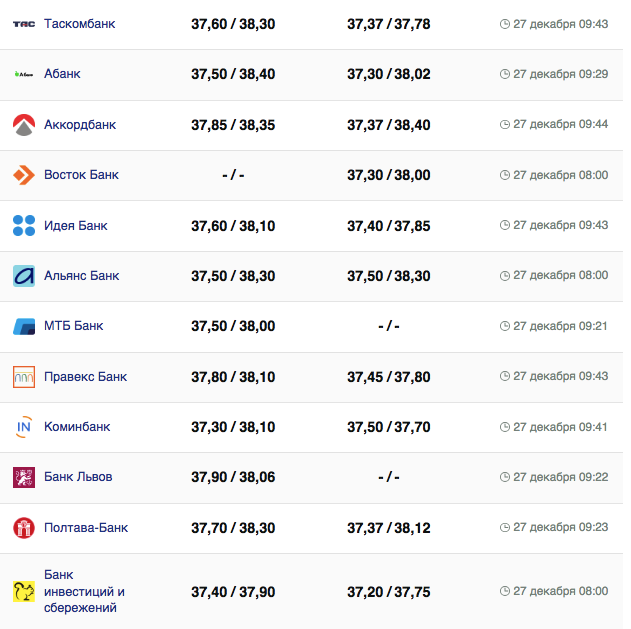Click the orange Восток Банк logo
Image resolution: width=631 pixels, height=629 pixels.
tap(24, 175)
